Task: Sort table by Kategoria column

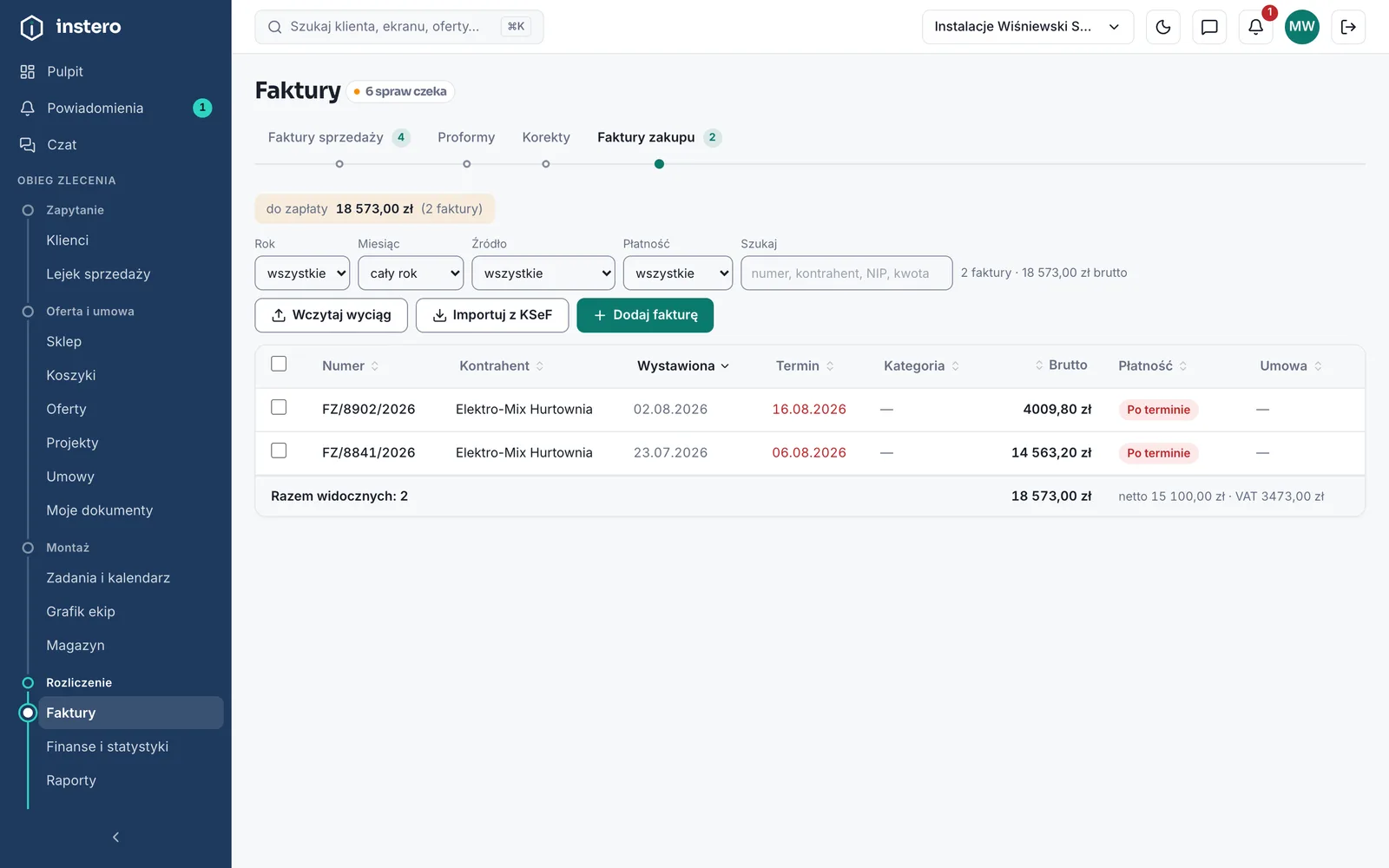Action: [x=921, y=365]
